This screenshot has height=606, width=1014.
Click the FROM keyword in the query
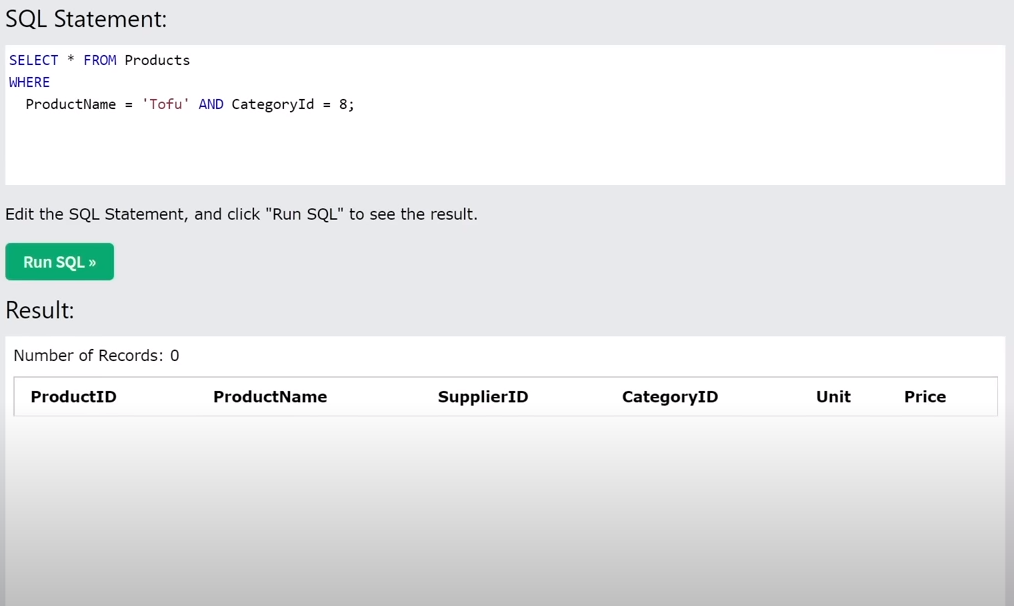point(100,60)
